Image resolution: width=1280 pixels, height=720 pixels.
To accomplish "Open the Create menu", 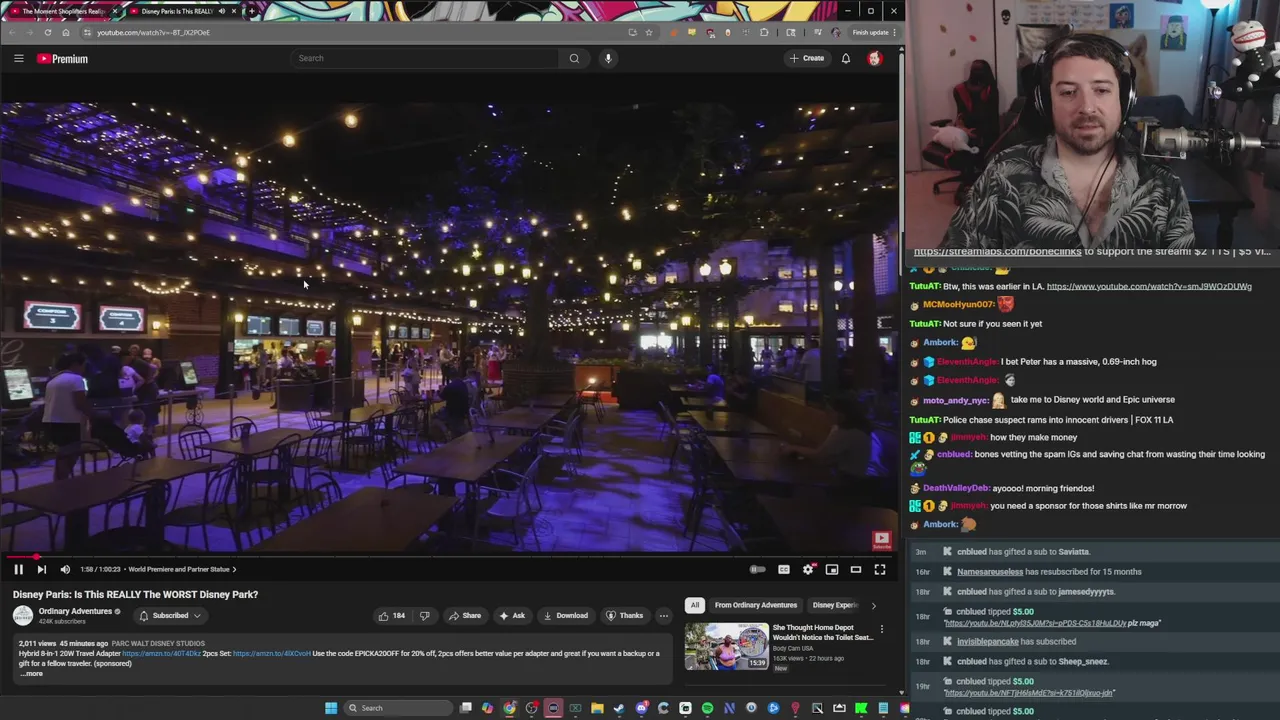I will (x=807, y=58).
